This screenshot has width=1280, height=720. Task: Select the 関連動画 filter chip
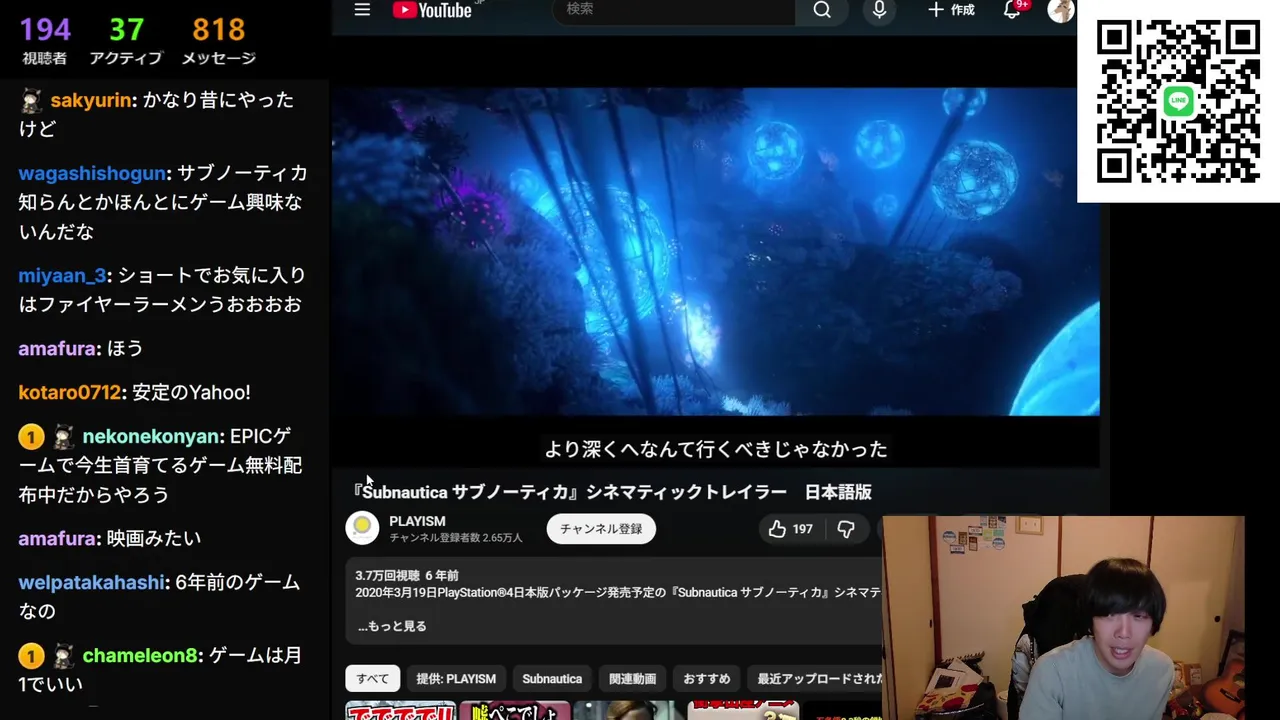point(632,679)
